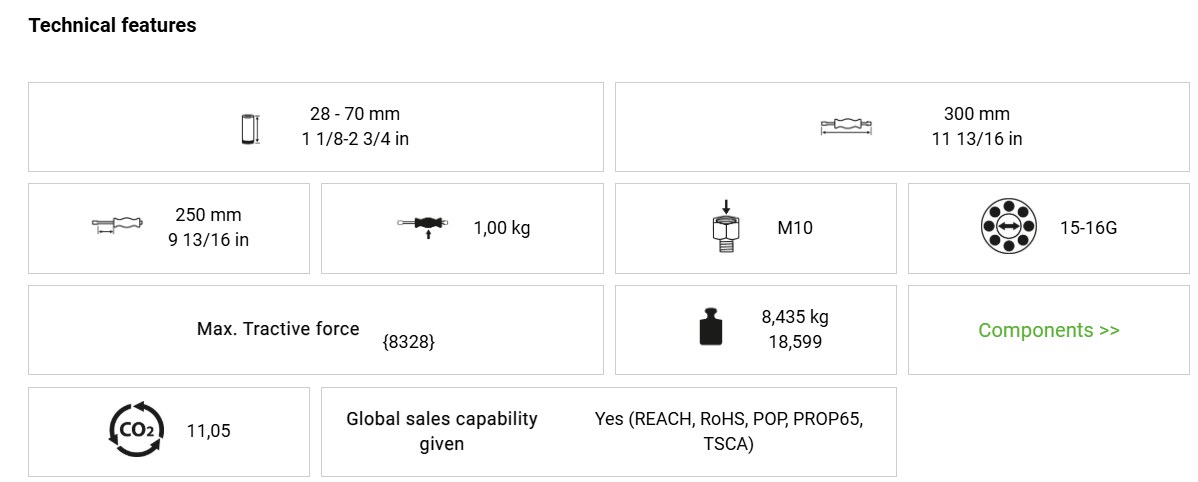Select the Technical features heading
The height and width of the screenshot is (482, 1198).
pos(113,25)
